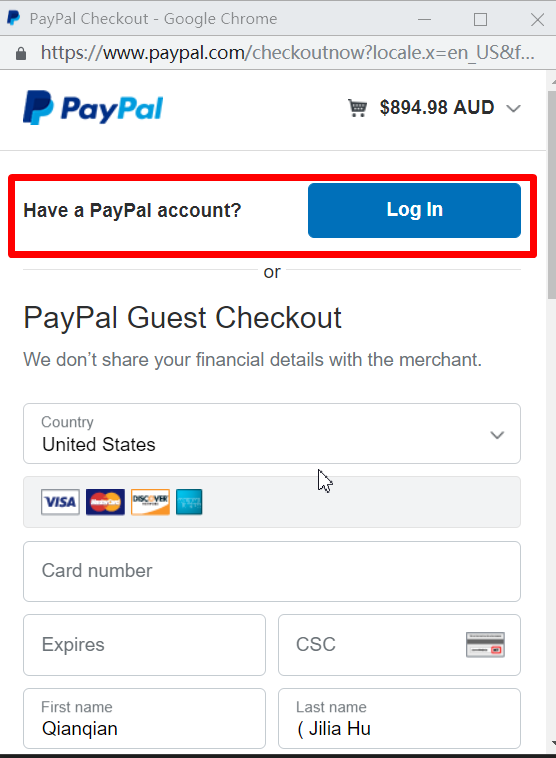556x758 pixels.
Task: Click the page vertical scrollbar thumb
Action: (552, 194)
